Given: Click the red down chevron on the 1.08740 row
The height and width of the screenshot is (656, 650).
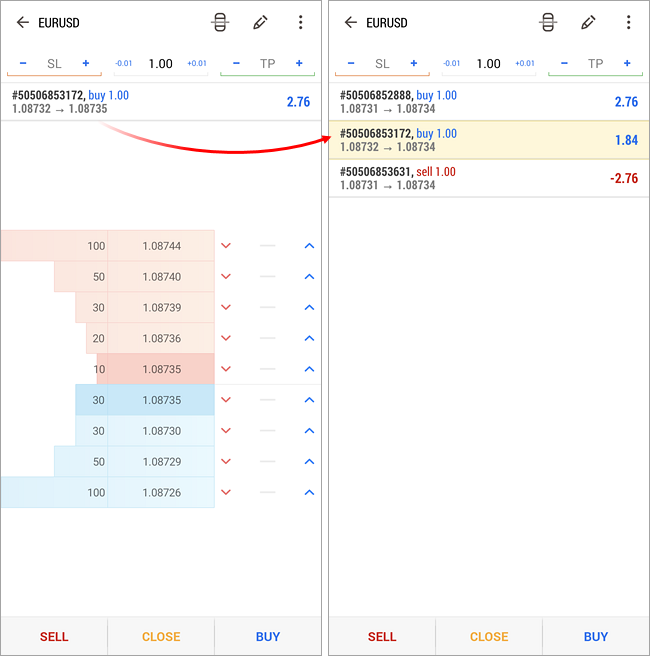Looking at the screenshot, I should [x=225, y=277].
